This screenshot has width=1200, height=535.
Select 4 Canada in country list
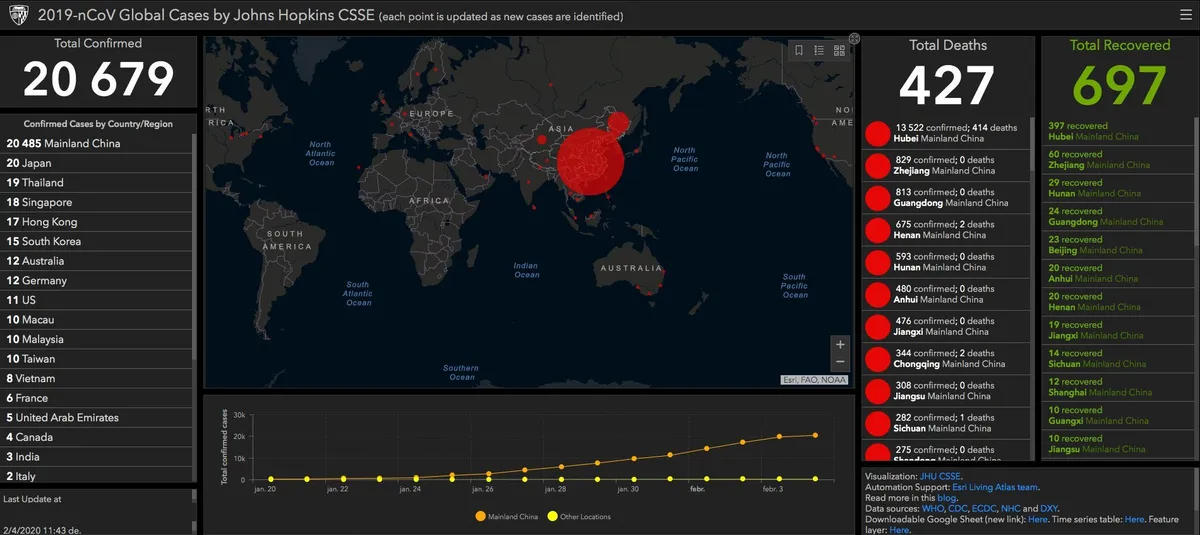[97, 437]
